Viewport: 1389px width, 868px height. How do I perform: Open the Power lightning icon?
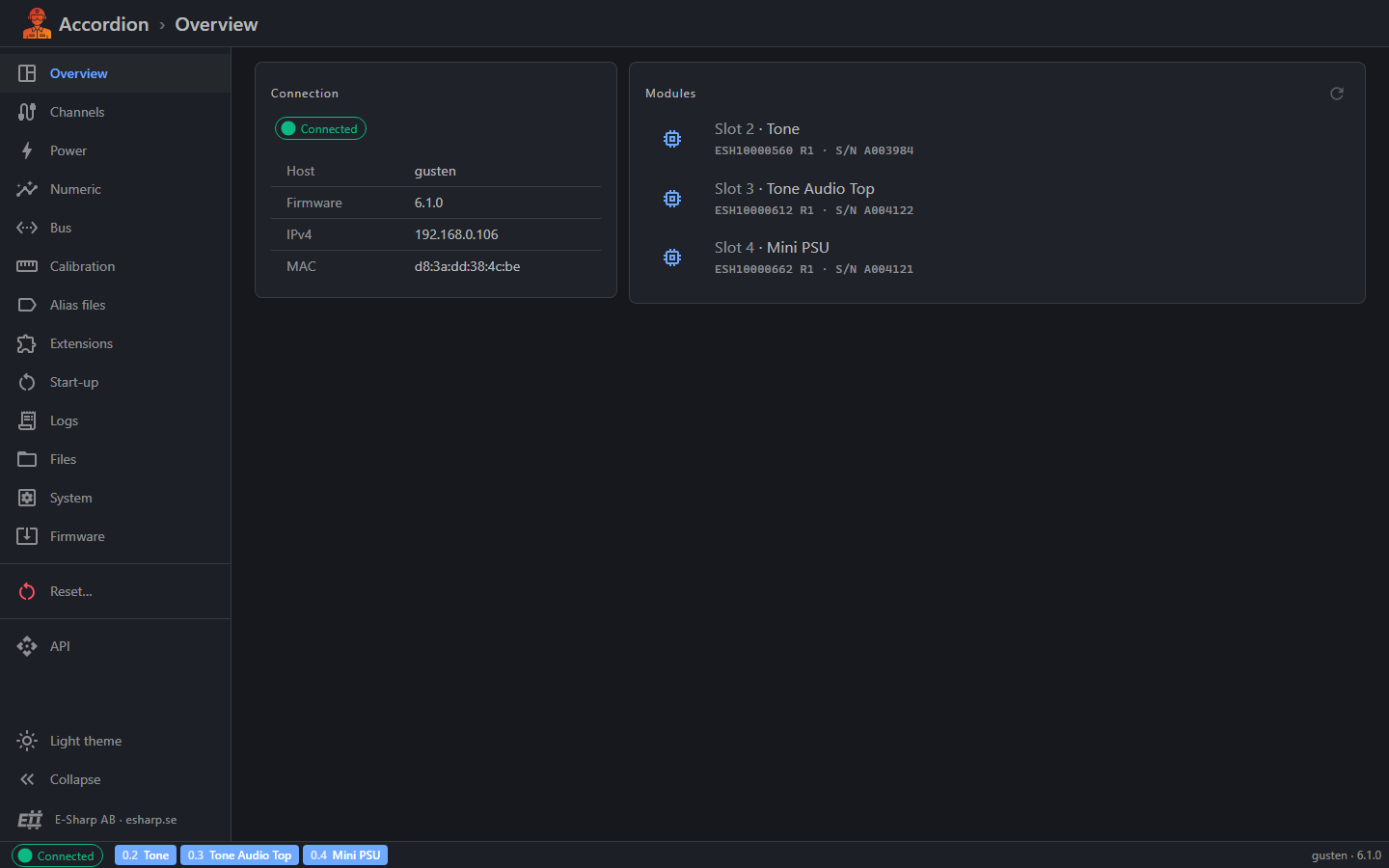click(27, 150)
